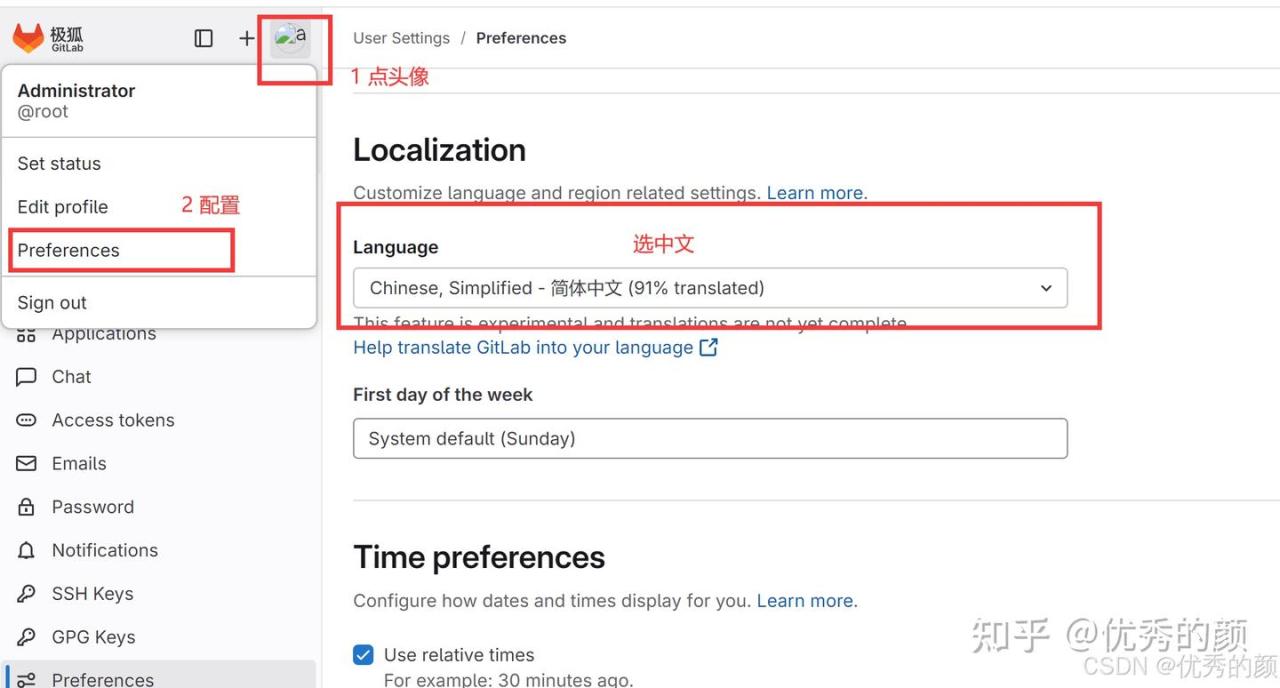The height and width of the screenshot is (688, 1280).
Task: Click Set status in the user menu
Action: (59, 164)
